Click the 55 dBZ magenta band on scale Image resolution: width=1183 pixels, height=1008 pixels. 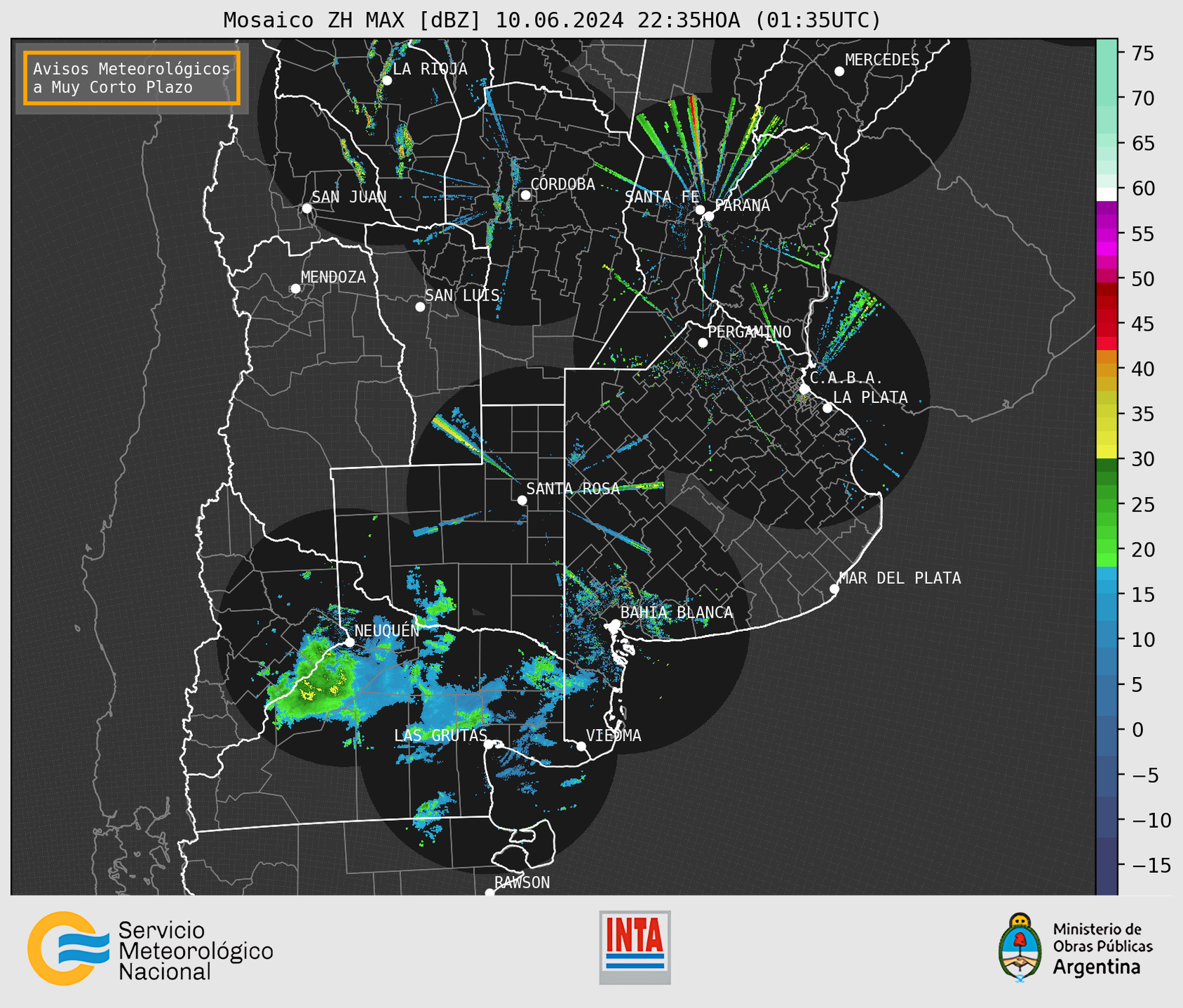click(1107, 234)
